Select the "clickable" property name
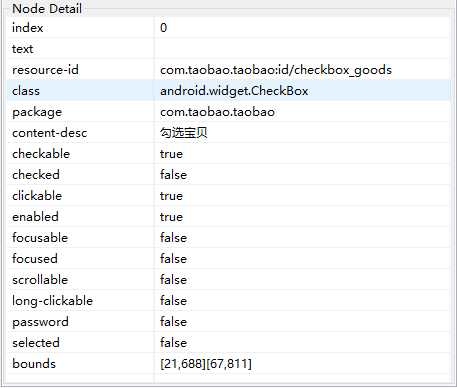This screenshot has width=457, height=388. coord(37,196)
